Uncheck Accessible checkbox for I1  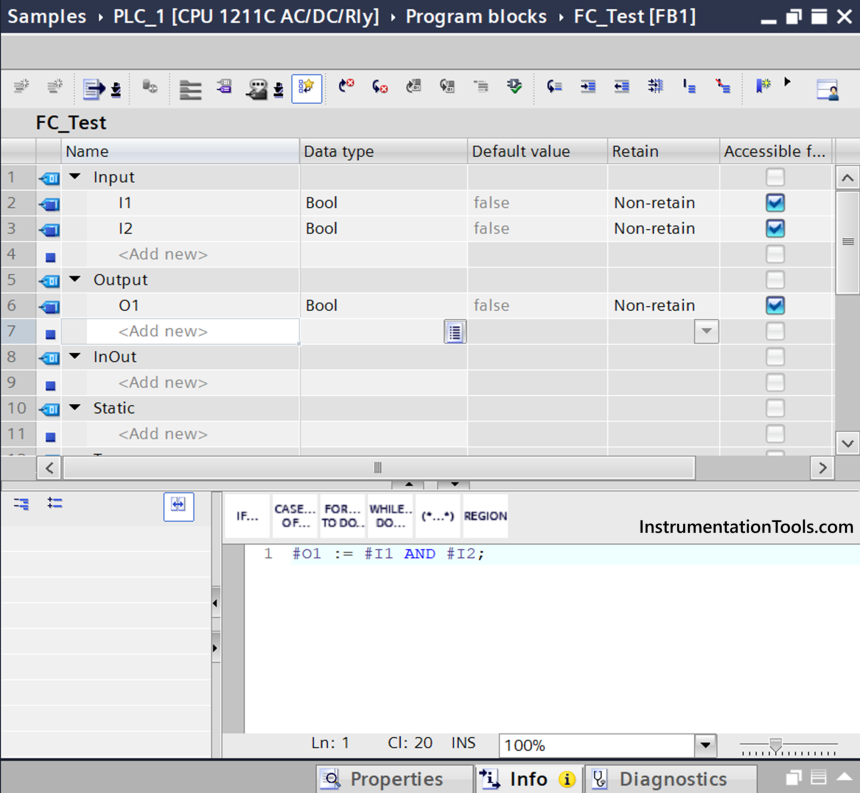click(x=775, y=202)
